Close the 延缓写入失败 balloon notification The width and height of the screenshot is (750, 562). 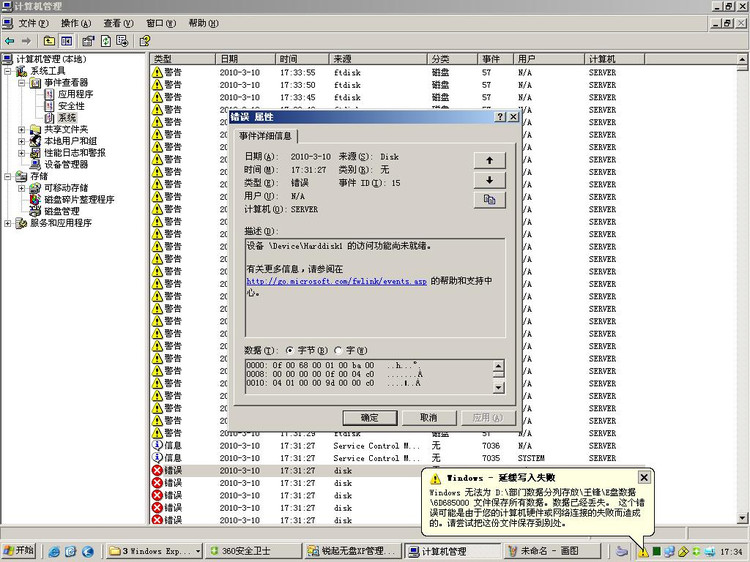coord(644,477)
